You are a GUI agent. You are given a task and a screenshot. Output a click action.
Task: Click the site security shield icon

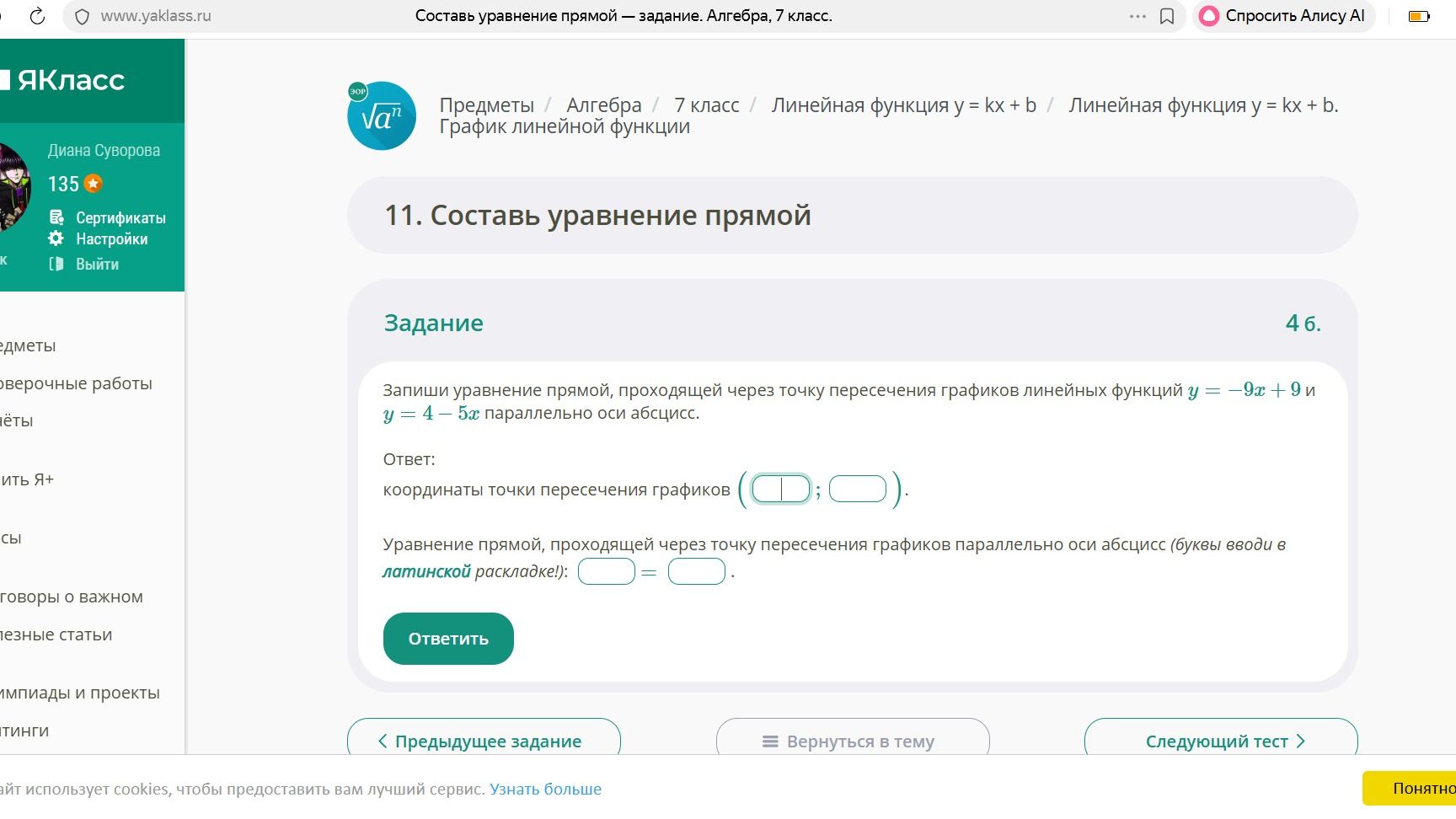(82, 17)
